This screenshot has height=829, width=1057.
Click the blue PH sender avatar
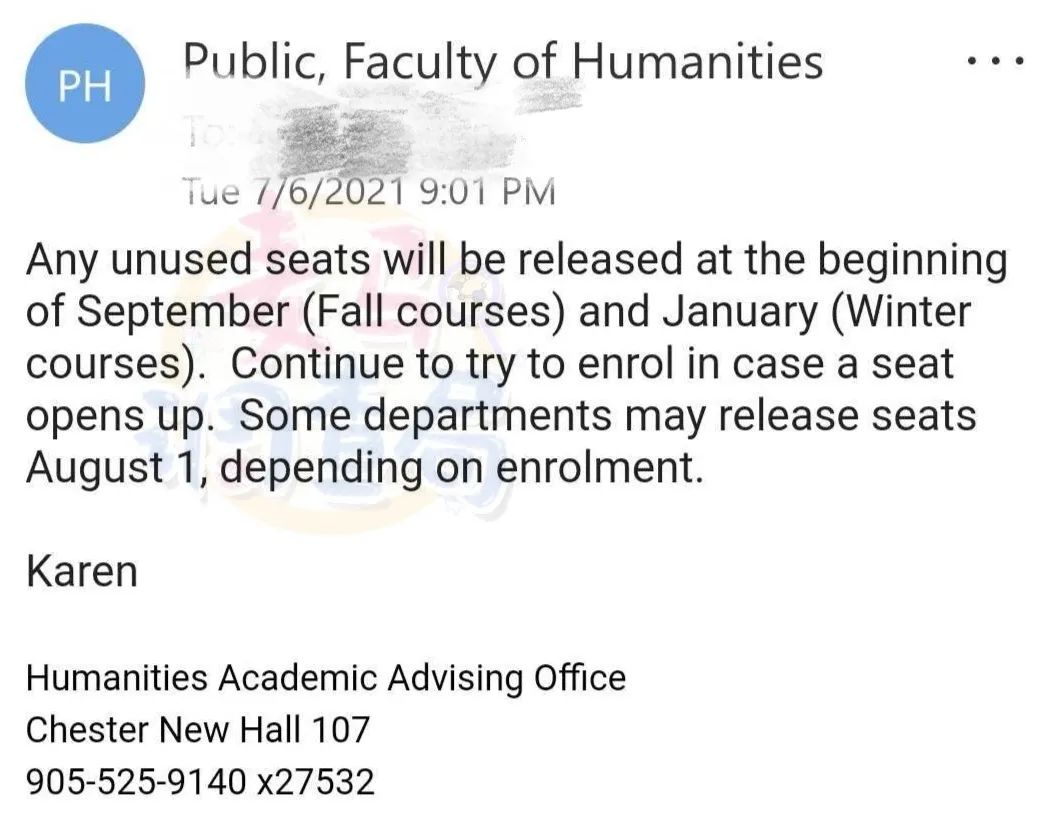(85, 84)
